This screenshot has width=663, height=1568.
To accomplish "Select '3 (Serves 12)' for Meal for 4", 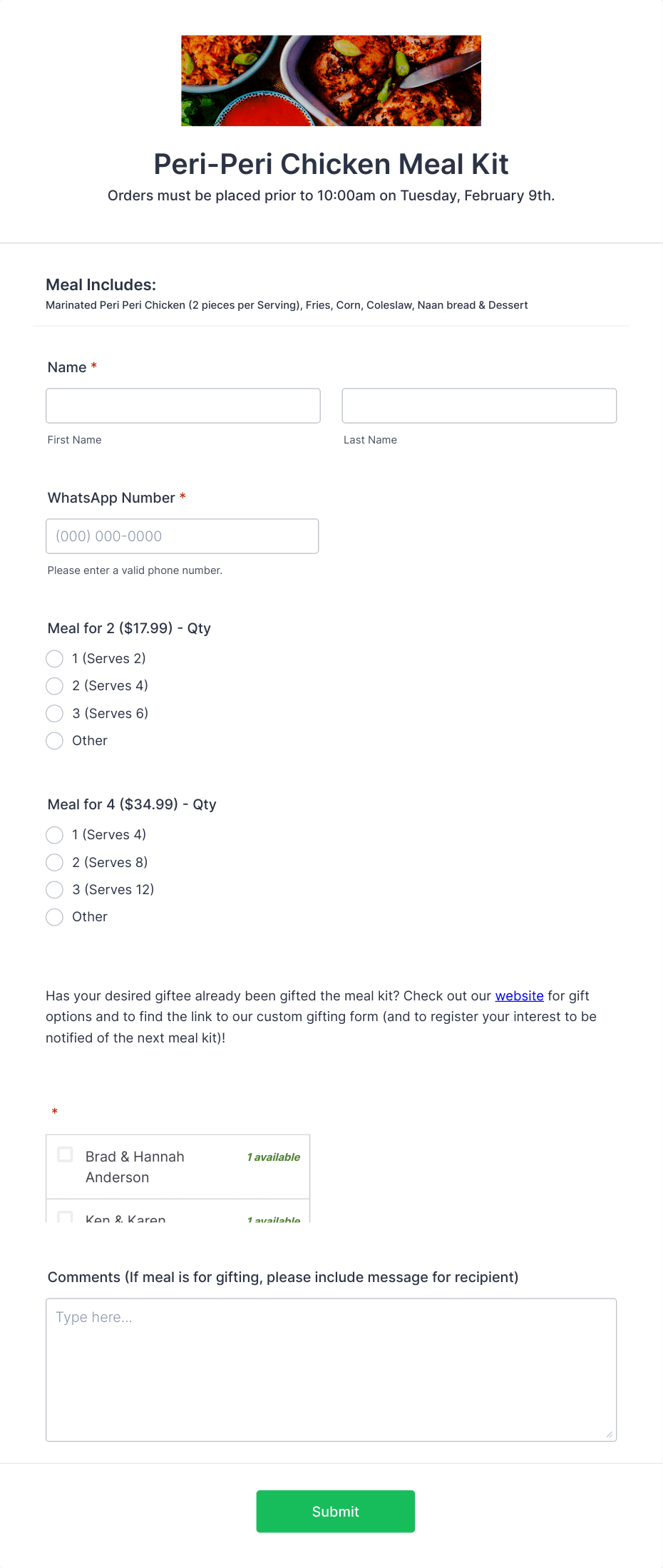I will click(x=54, y=890).
